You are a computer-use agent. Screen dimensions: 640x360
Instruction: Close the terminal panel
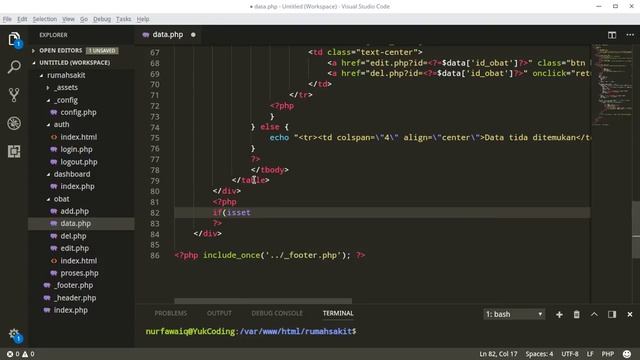tap(630, 314)
